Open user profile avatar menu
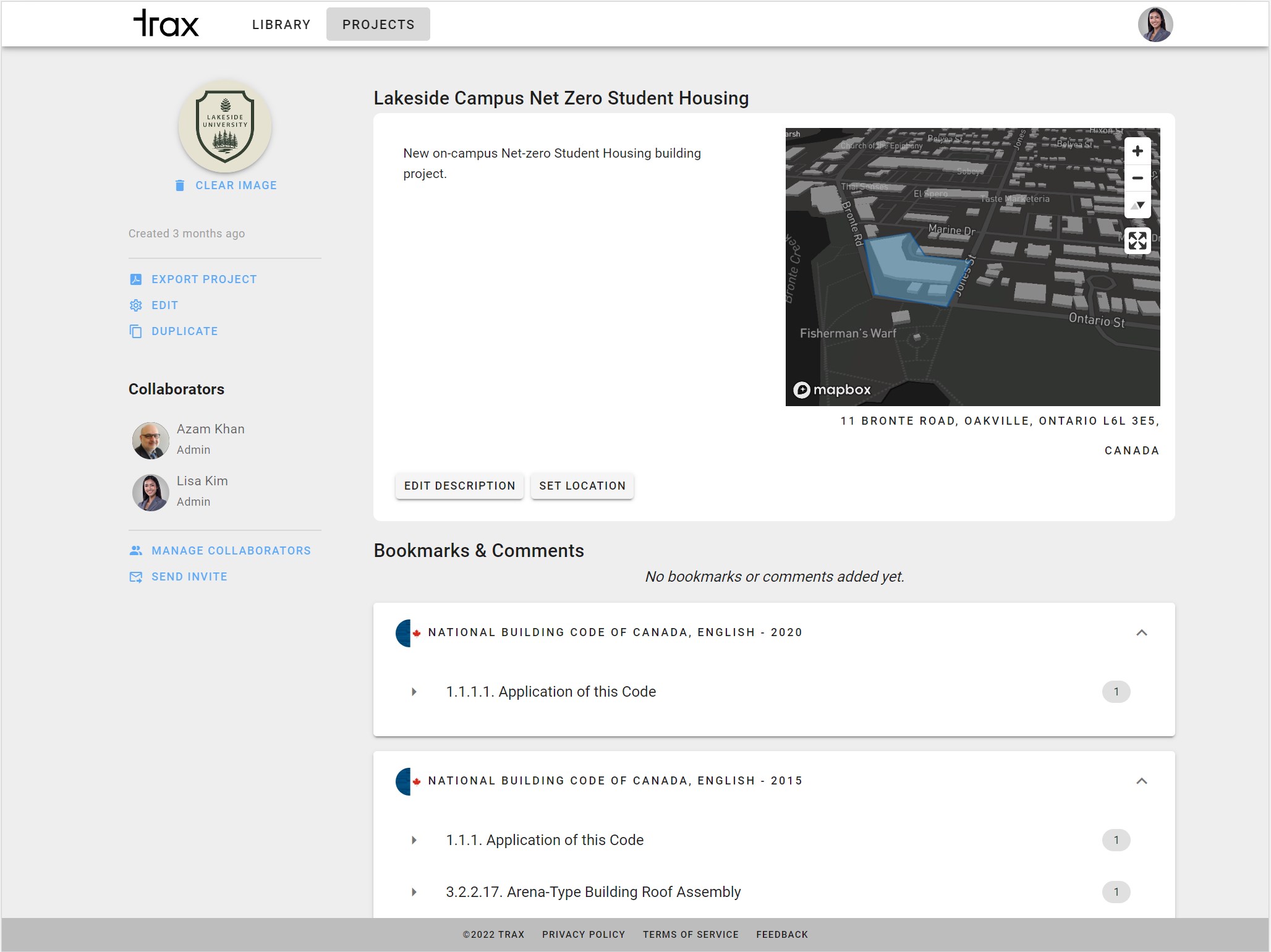Image resolution: width=1271 pixels, height=952 pixels. click(1155, 25)
